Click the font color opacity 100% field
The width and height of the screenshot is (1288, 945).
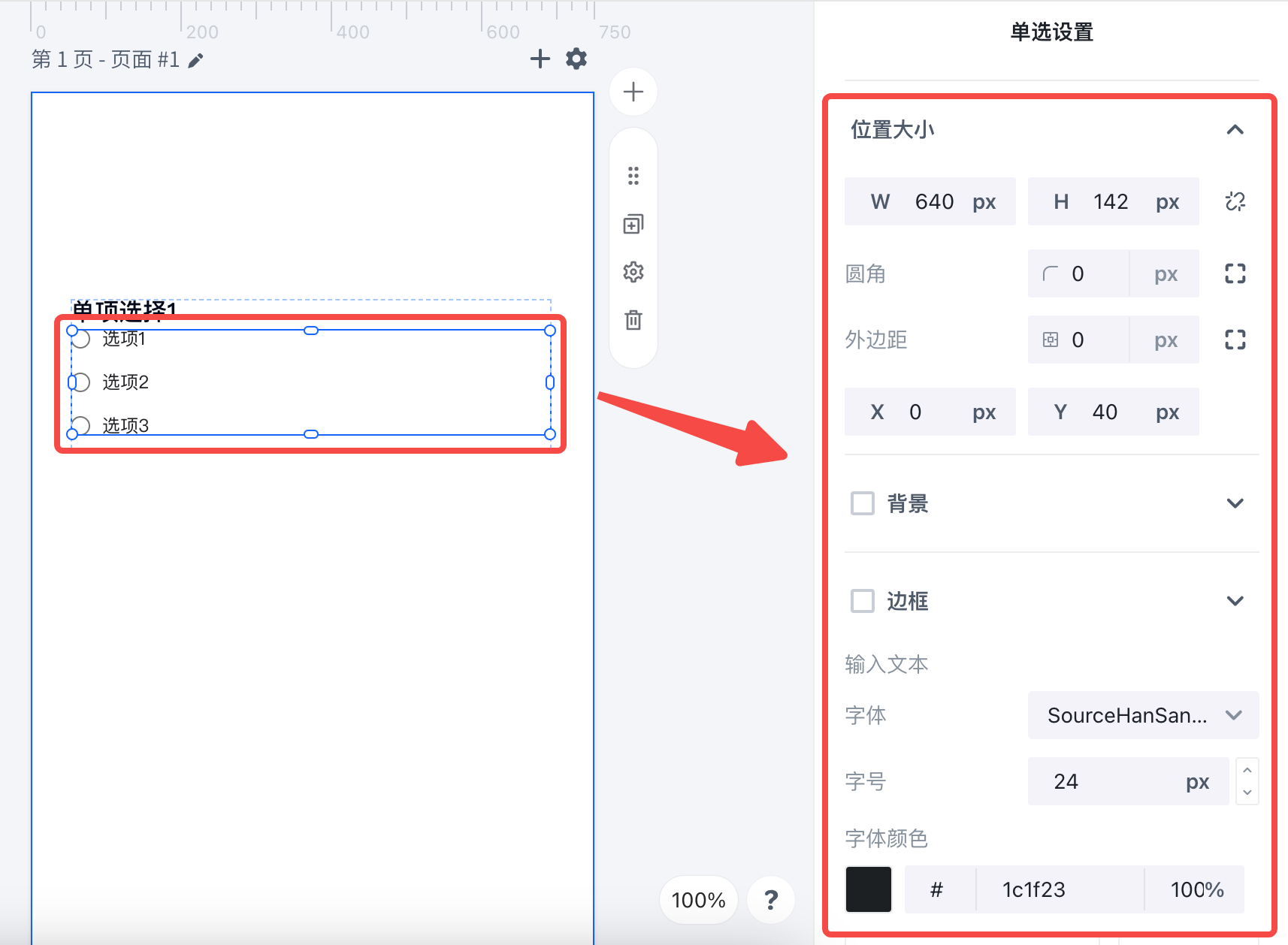[x=1196, y=889]
